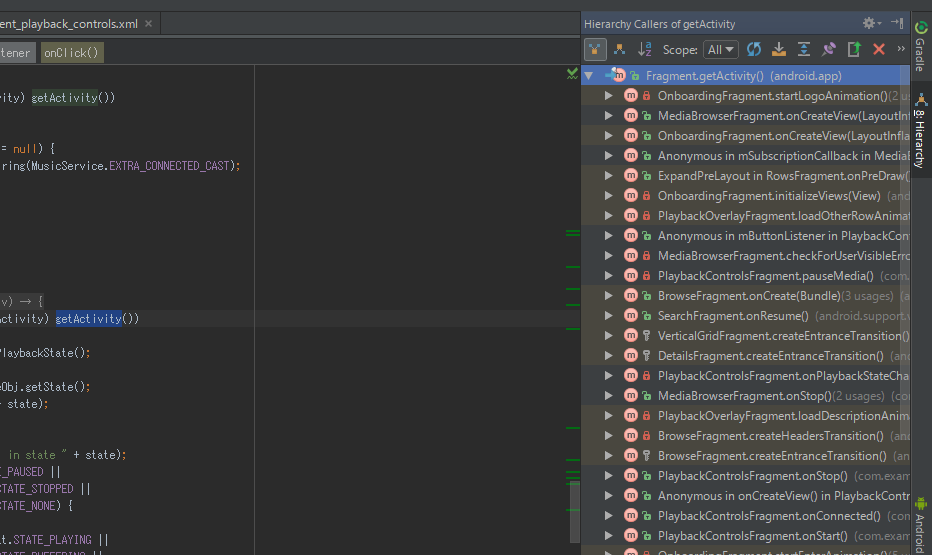Screen dimensions: 932x555
Task: Open hierarchy panel gear settings
Action: point(871,23)
